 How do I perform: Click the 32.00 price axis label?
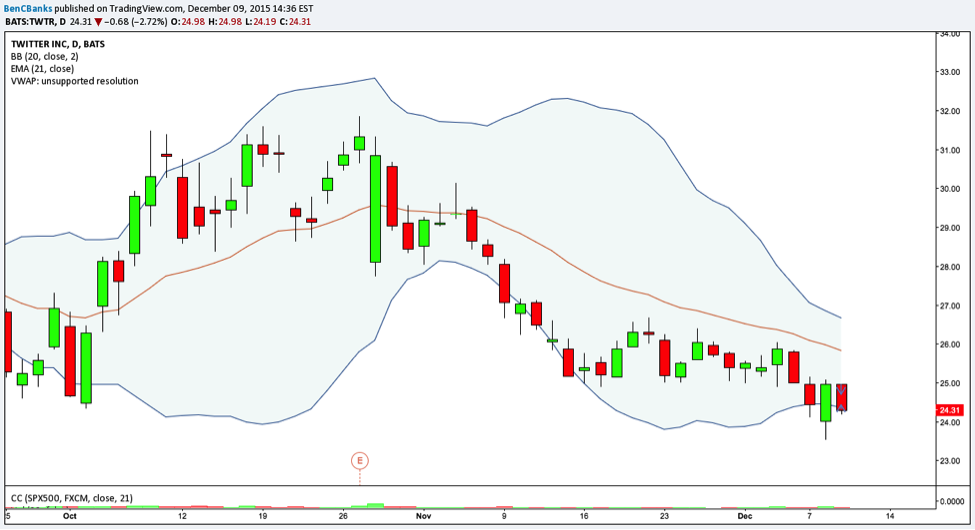tap(950, 111)
